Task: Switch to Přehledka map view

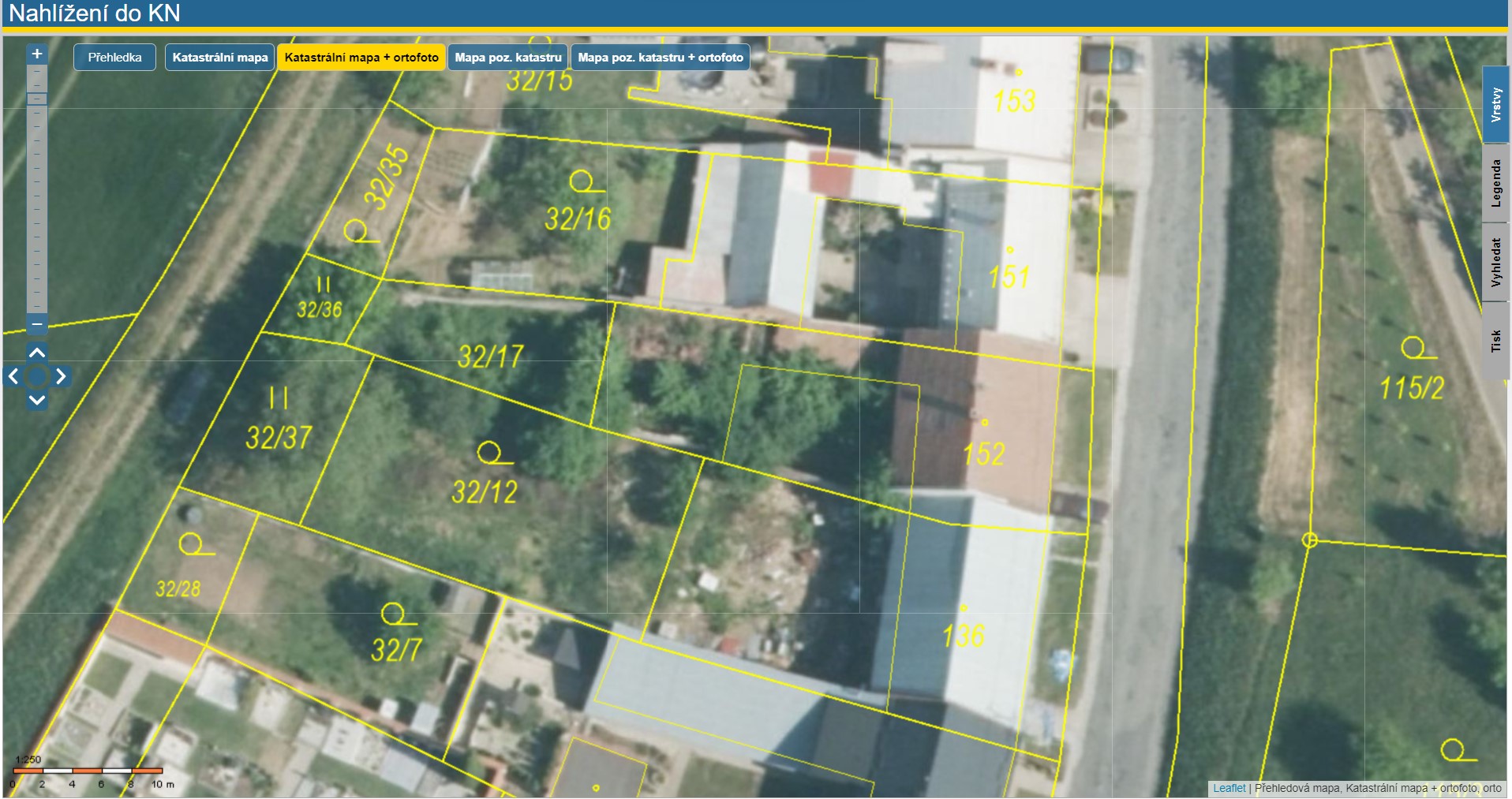Action: [x=114, y=58]
